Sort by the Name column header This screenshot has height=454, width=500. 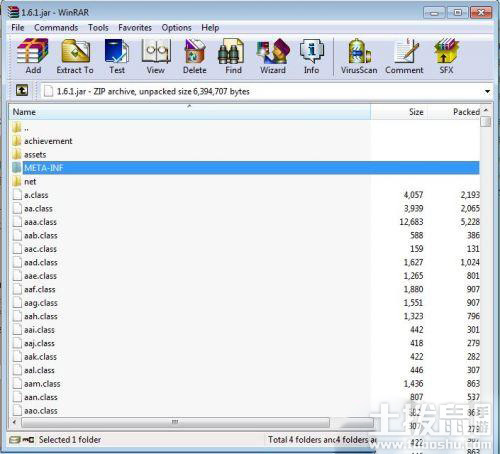[x=189, y=112]
